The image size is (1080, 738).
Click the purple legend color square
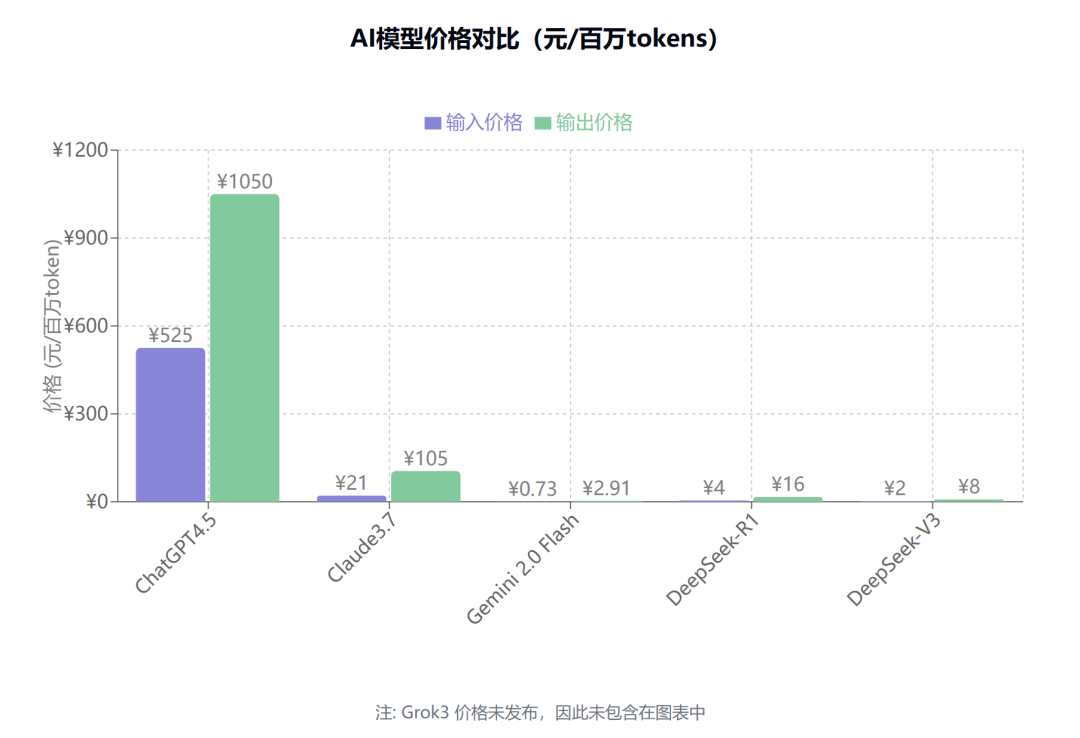pos(433,123)
